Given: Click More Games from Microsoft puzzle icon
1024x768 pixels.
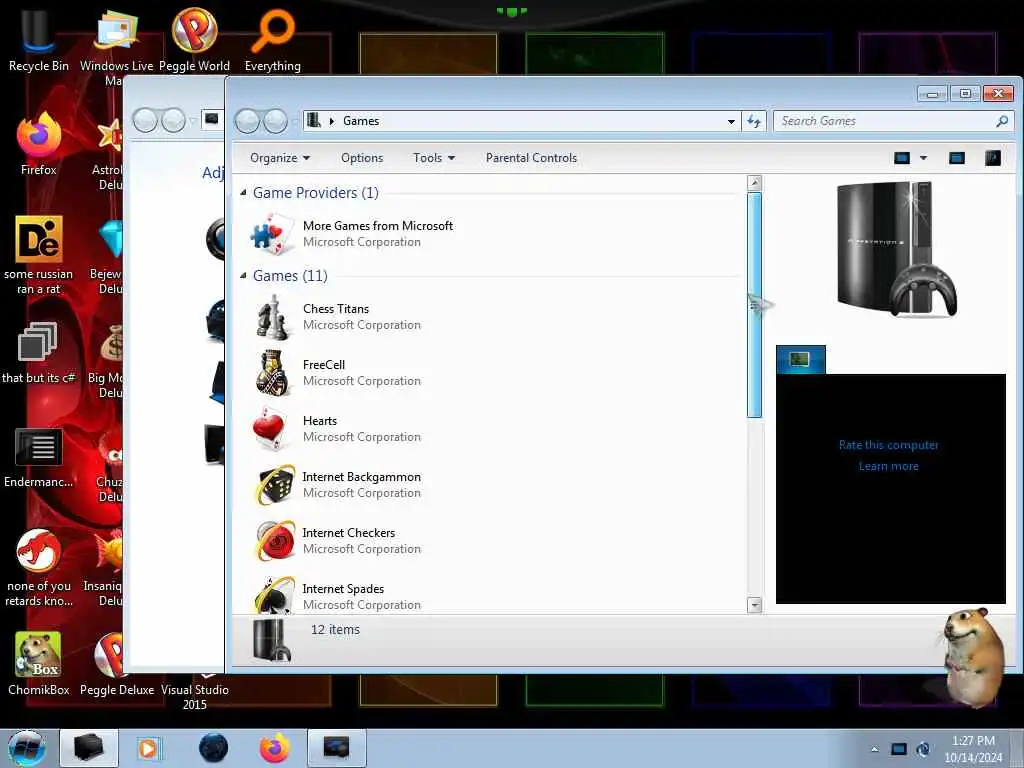Looking at the screenshot, I should pos(272,234).
